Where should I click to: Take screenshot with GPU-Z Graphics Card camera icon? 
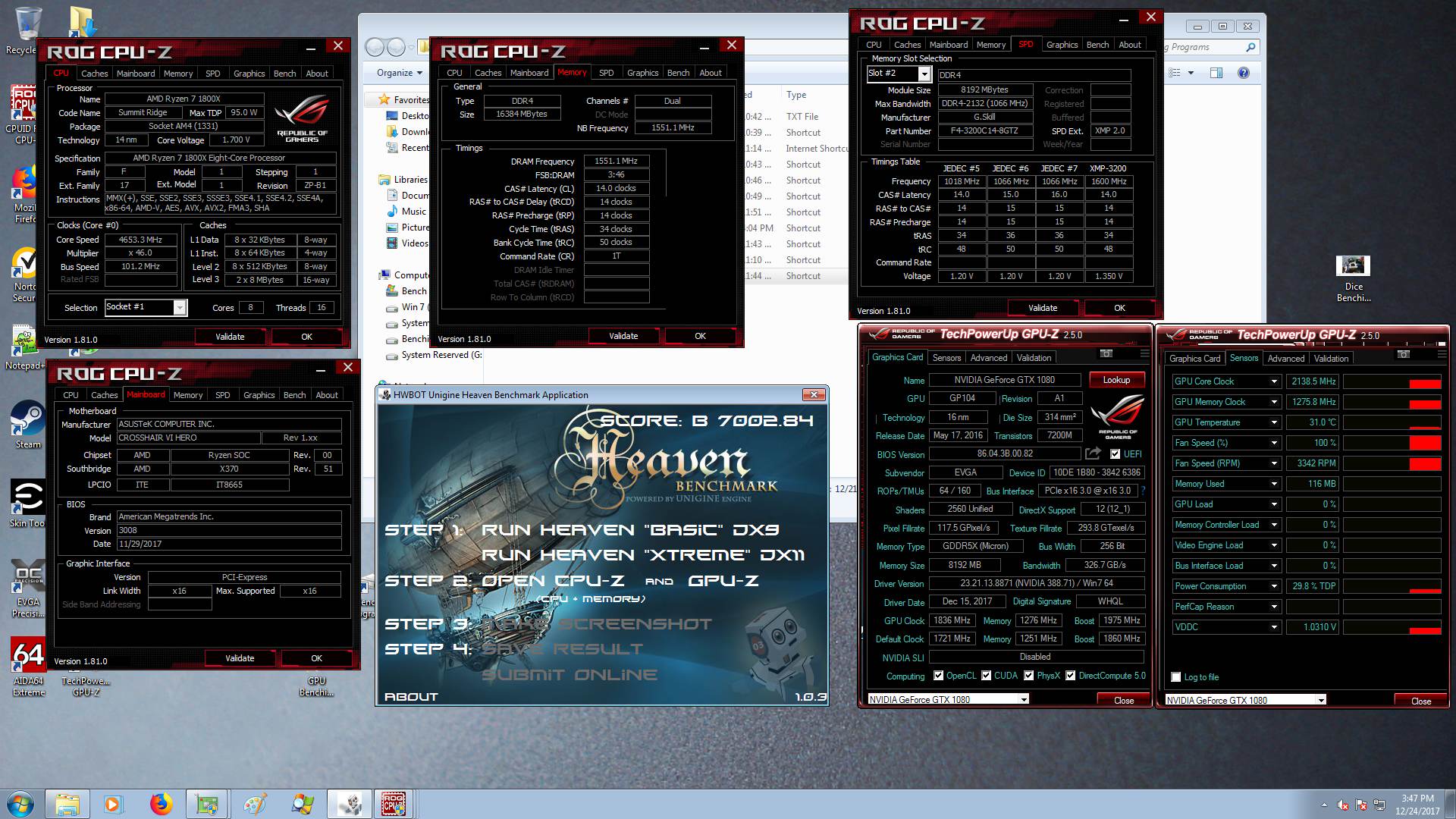pyautogui.click(x=1106, y=354)
